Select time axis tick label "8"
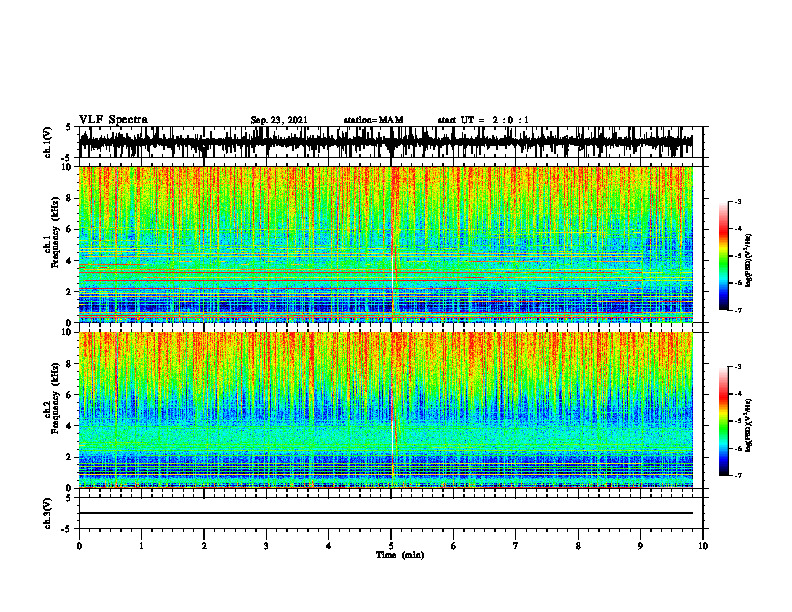Screen dimensions: 792x612 click(578, 546)
